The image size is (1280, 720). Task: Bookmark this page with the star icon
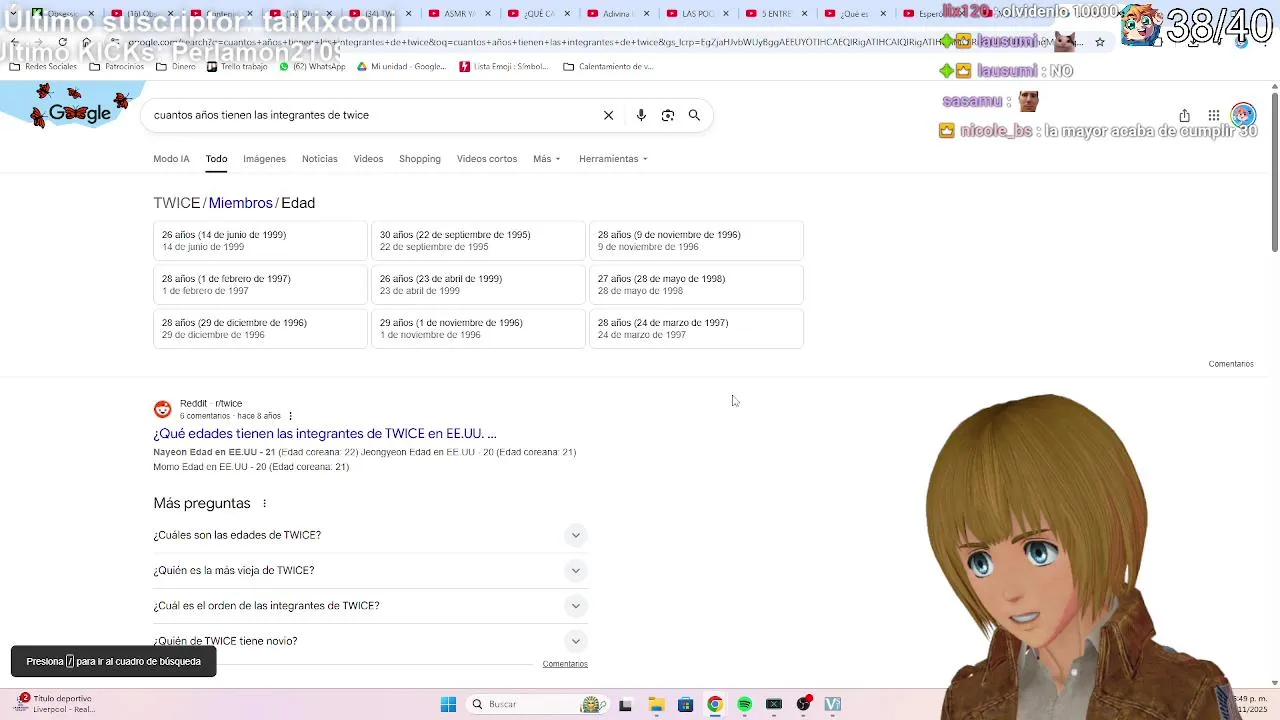click(x=1100, y=42)
